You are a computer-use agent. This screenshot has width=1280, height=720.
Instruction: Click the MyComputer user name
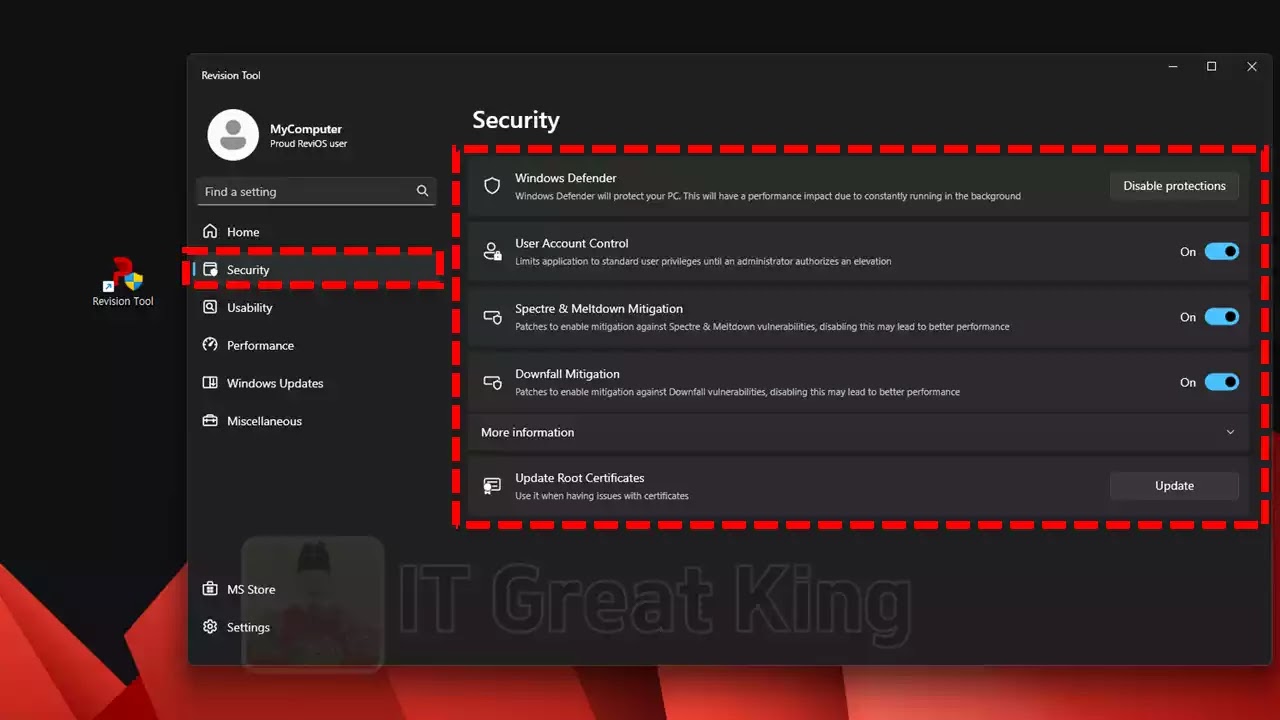point(306,129)
